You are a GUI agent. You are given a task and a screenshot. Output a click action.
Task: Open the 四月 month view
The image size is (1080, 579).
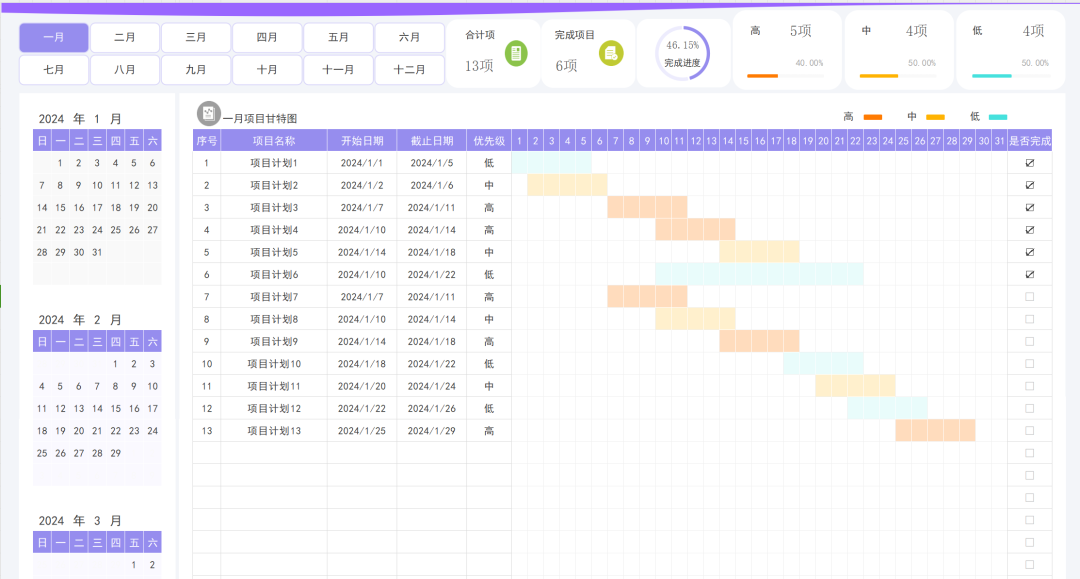267,37
